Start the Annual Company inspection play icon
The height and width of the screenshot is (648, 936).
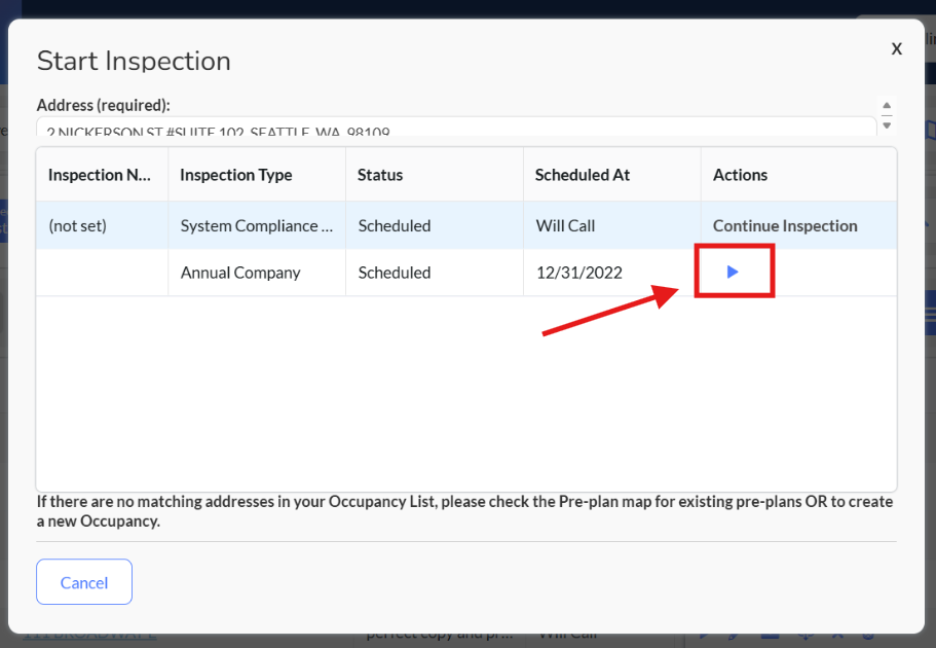[733, 272]
